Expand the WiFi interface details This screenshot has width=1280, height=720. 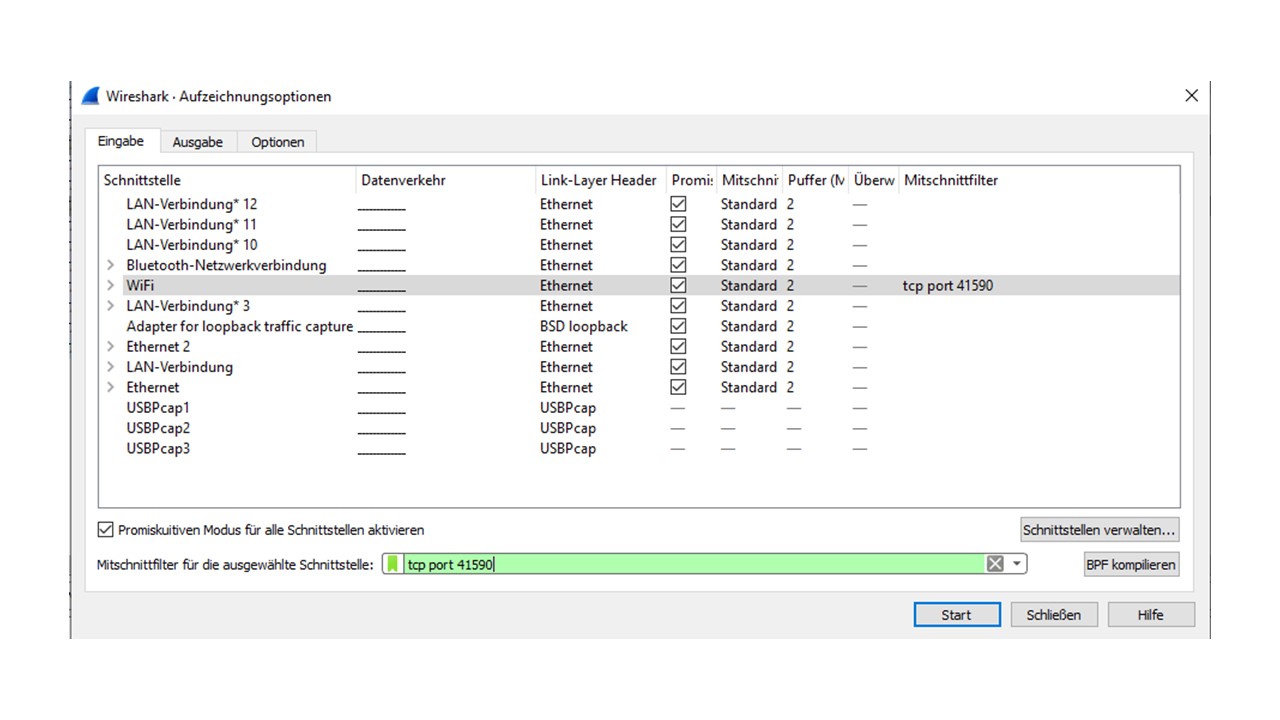tap(111, 285)
